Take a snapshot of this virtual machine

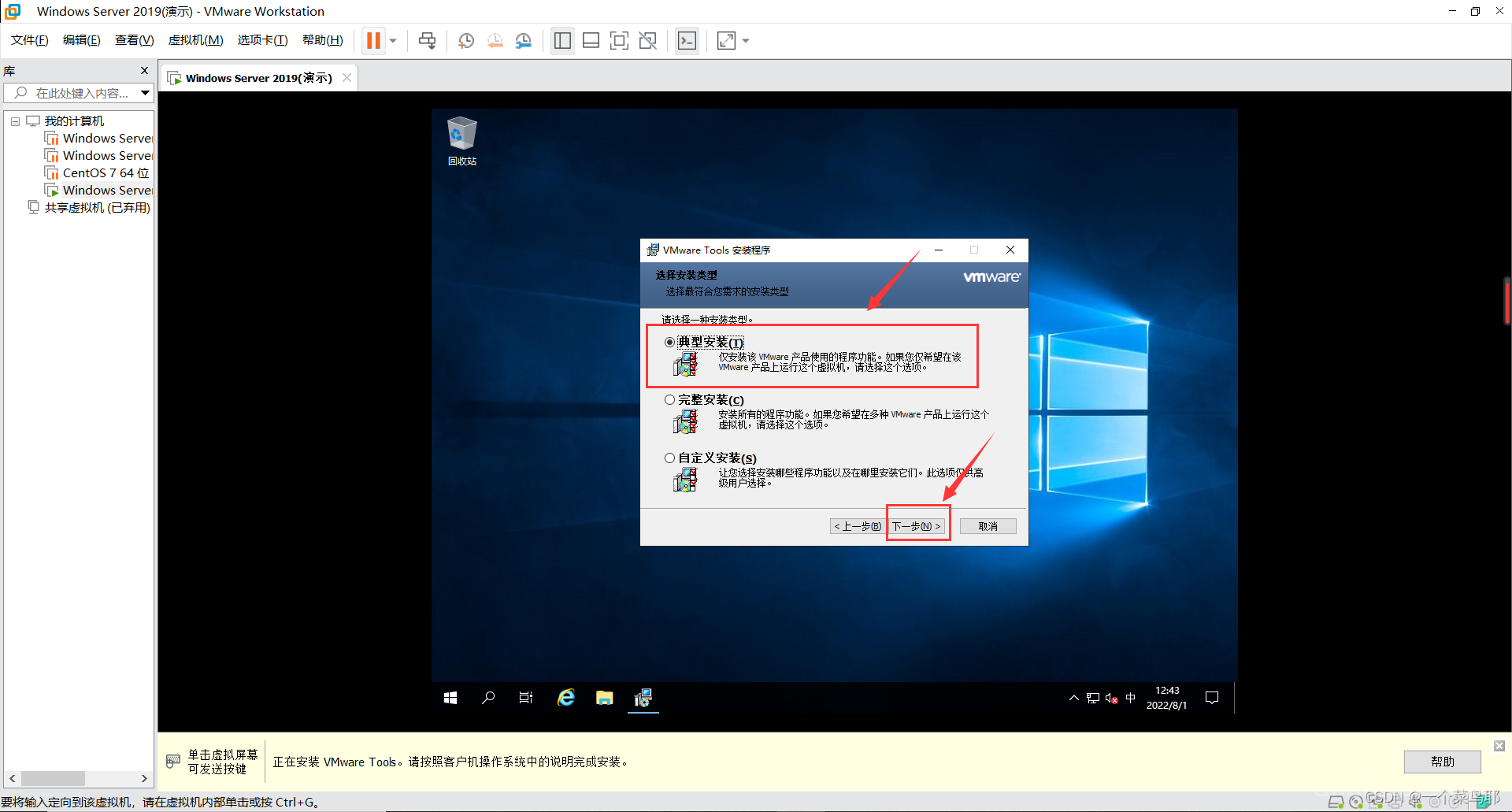[466, 41]
